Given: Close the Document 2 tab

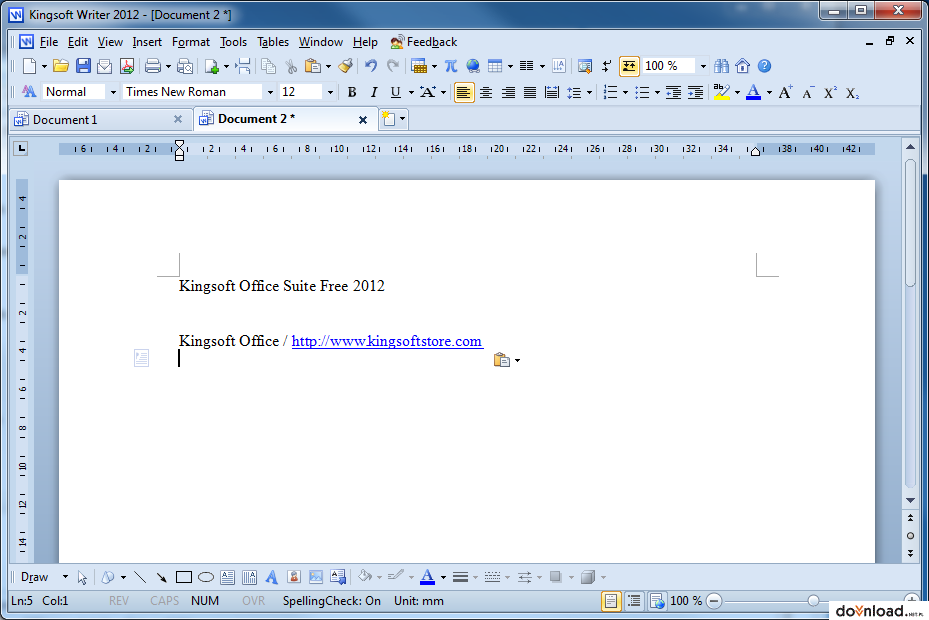Looking at the screenshot, I should click(363, 120).
